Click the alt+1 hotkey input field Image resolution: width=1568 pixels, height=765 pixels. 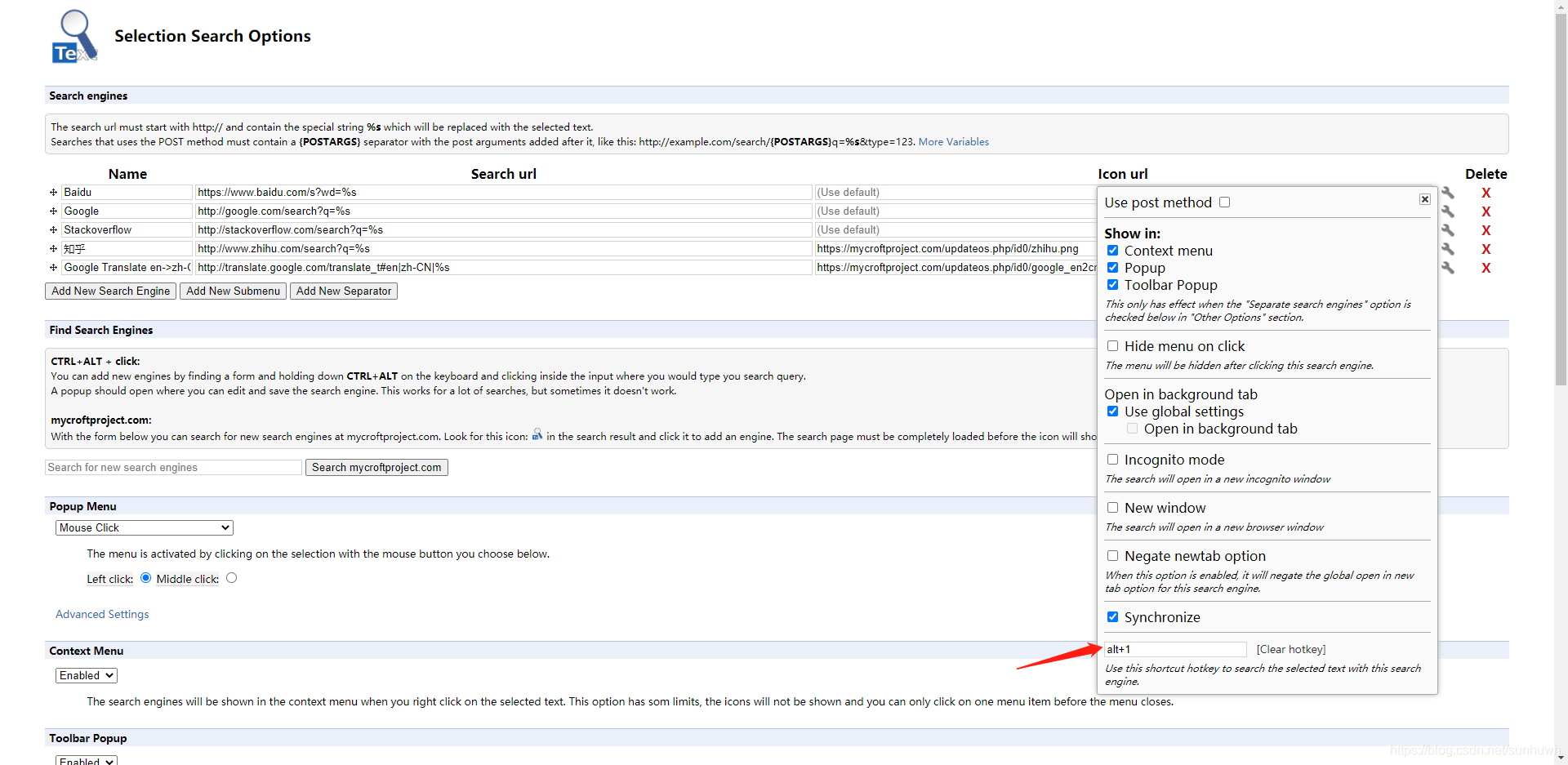point(1175,650)
